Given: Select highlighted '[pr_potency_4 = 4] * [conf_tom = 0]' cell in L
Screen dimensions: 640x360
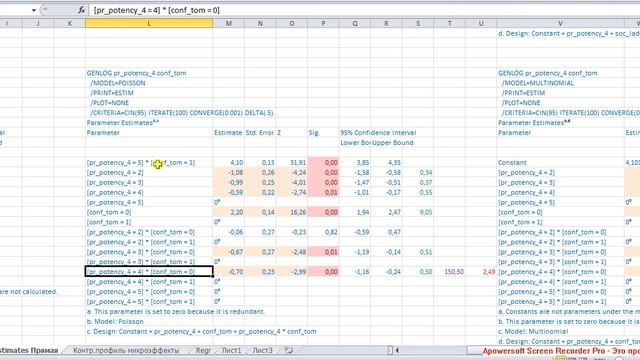Looking at the screenshot, I should (149, 272).
